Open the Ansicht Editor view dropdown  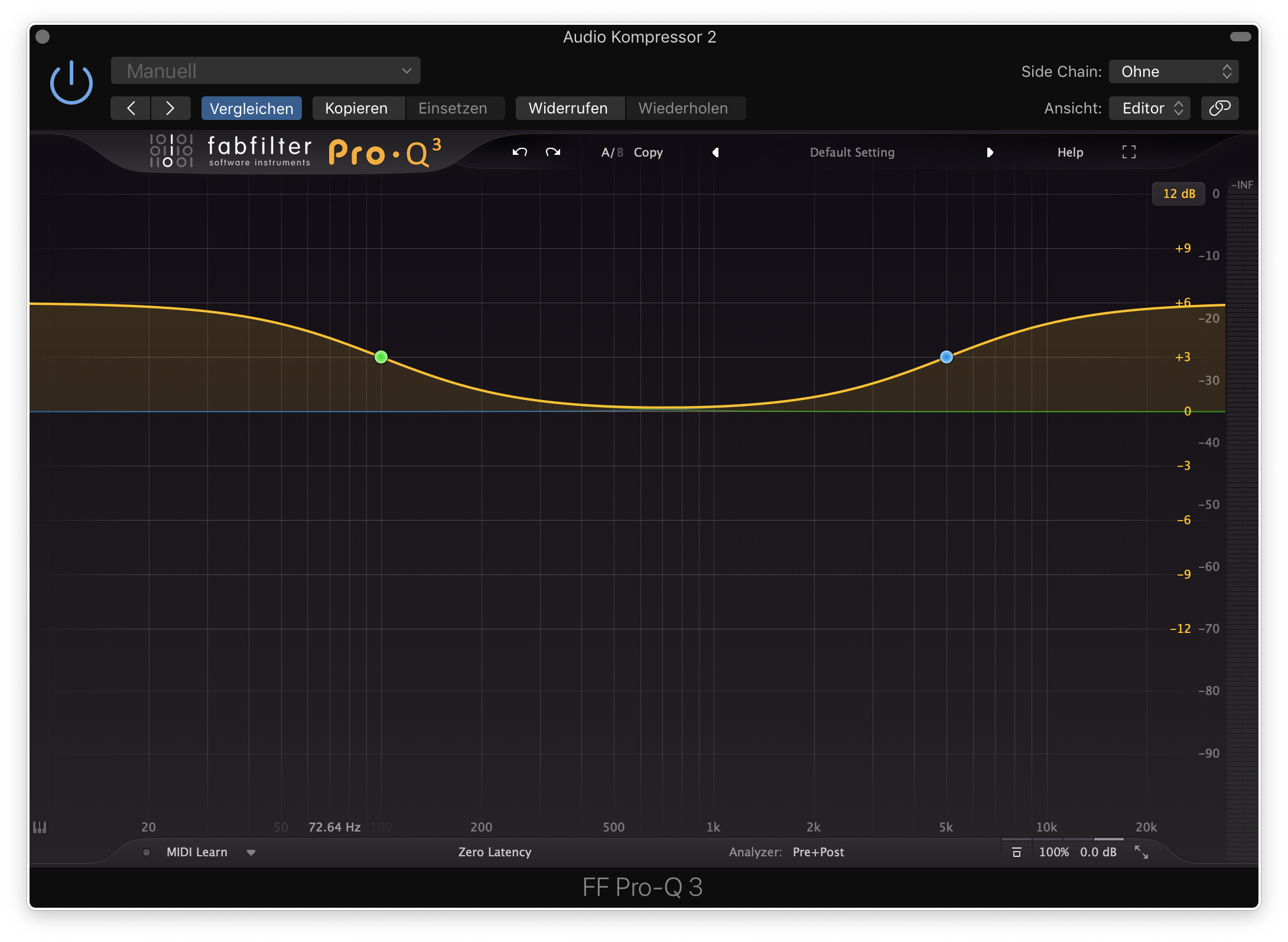1149,108
